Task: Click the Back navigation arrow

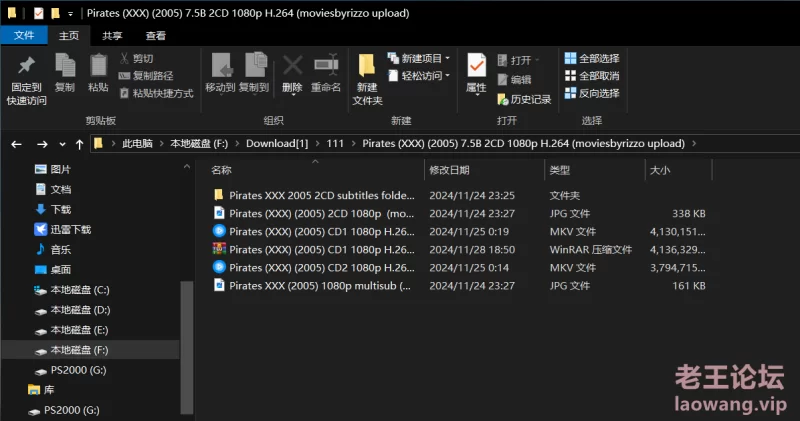Action: coord(16,144)
